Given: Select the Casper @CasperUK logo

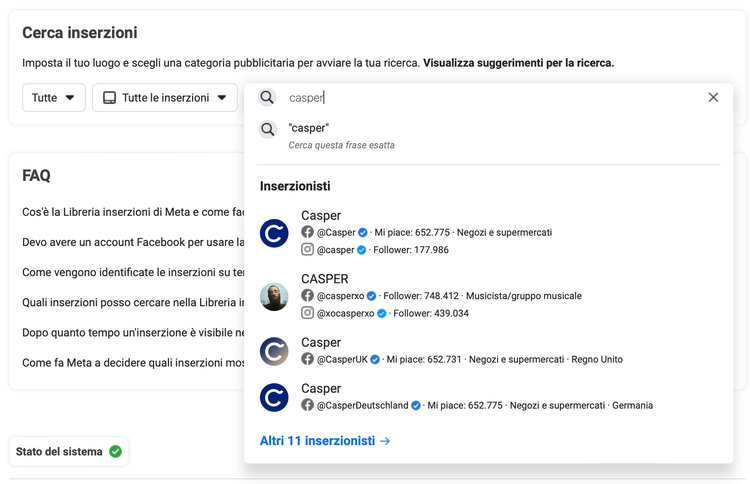Looking at the screenshot, I should (274, 352).
